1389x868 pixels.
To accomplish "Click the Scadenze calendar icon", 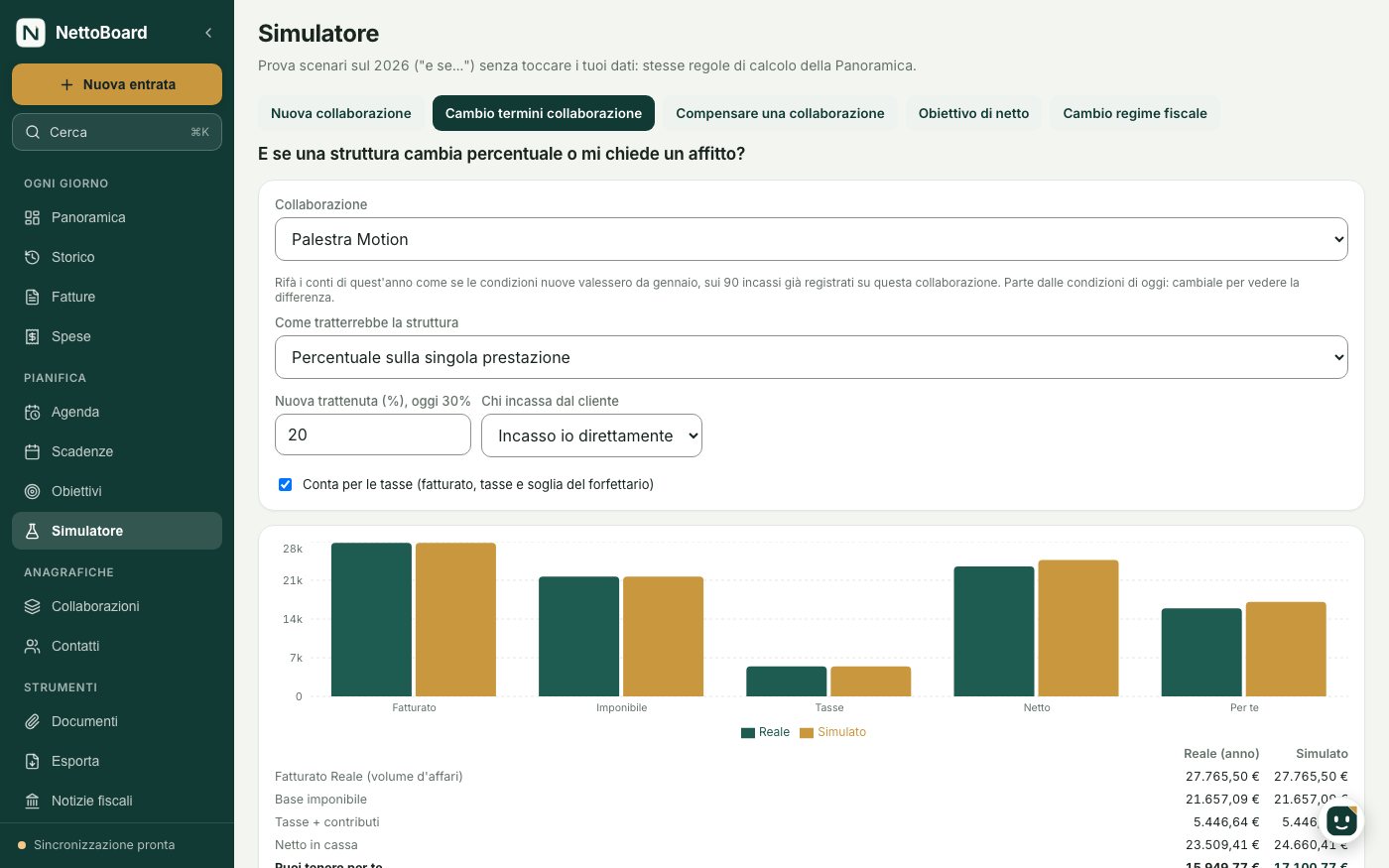I will (x=32, y=451).
